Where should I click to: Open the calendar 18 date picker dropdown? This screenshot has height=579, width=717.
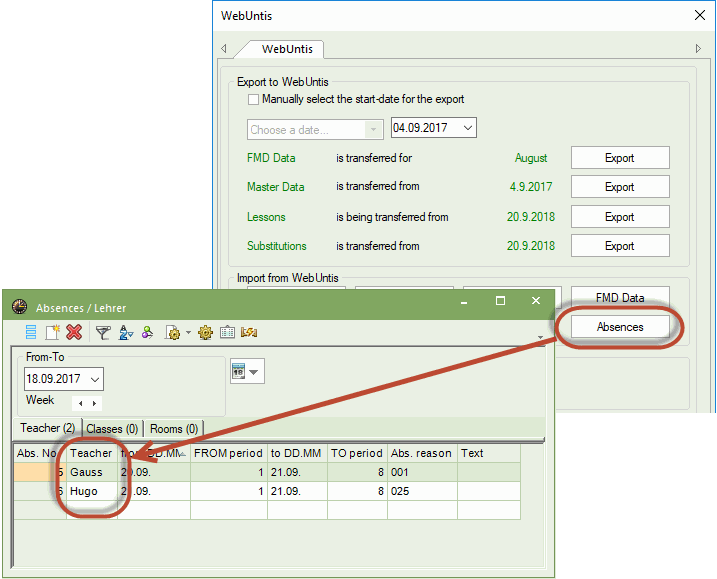pos(247,371)
